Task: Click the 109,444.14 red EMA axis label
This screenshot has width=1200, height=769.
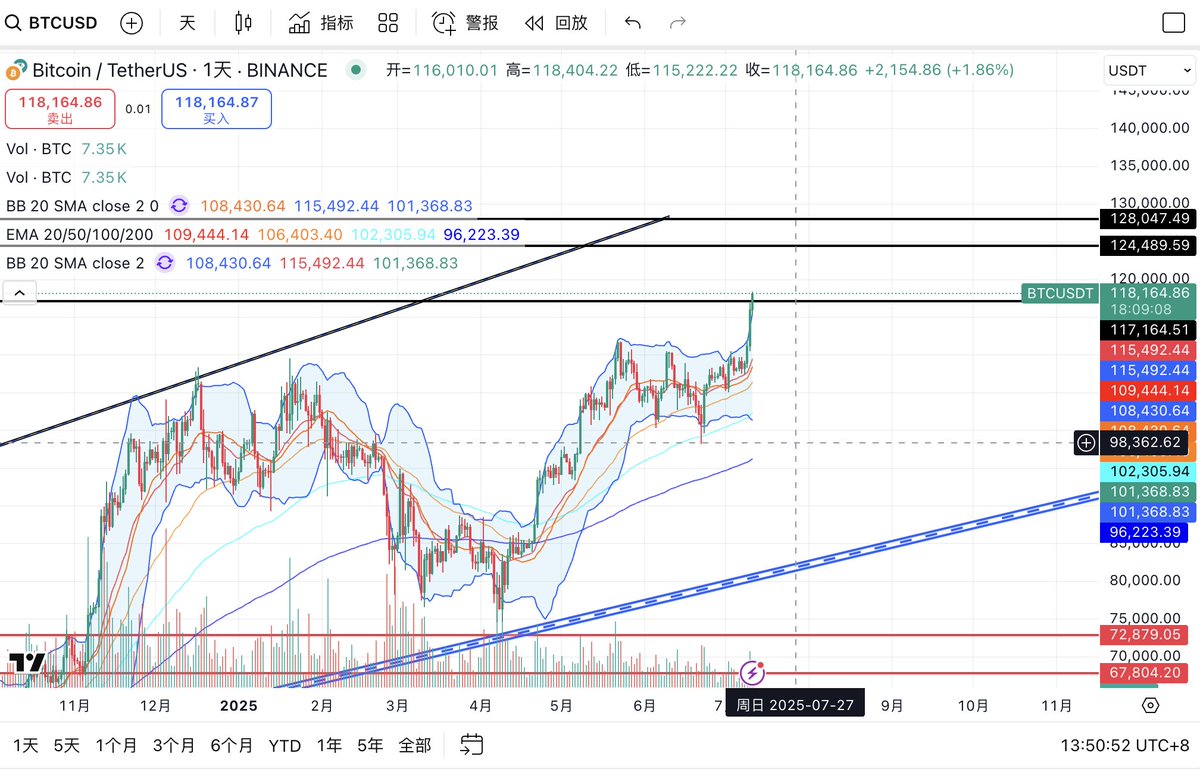Action: (1146, 390)
